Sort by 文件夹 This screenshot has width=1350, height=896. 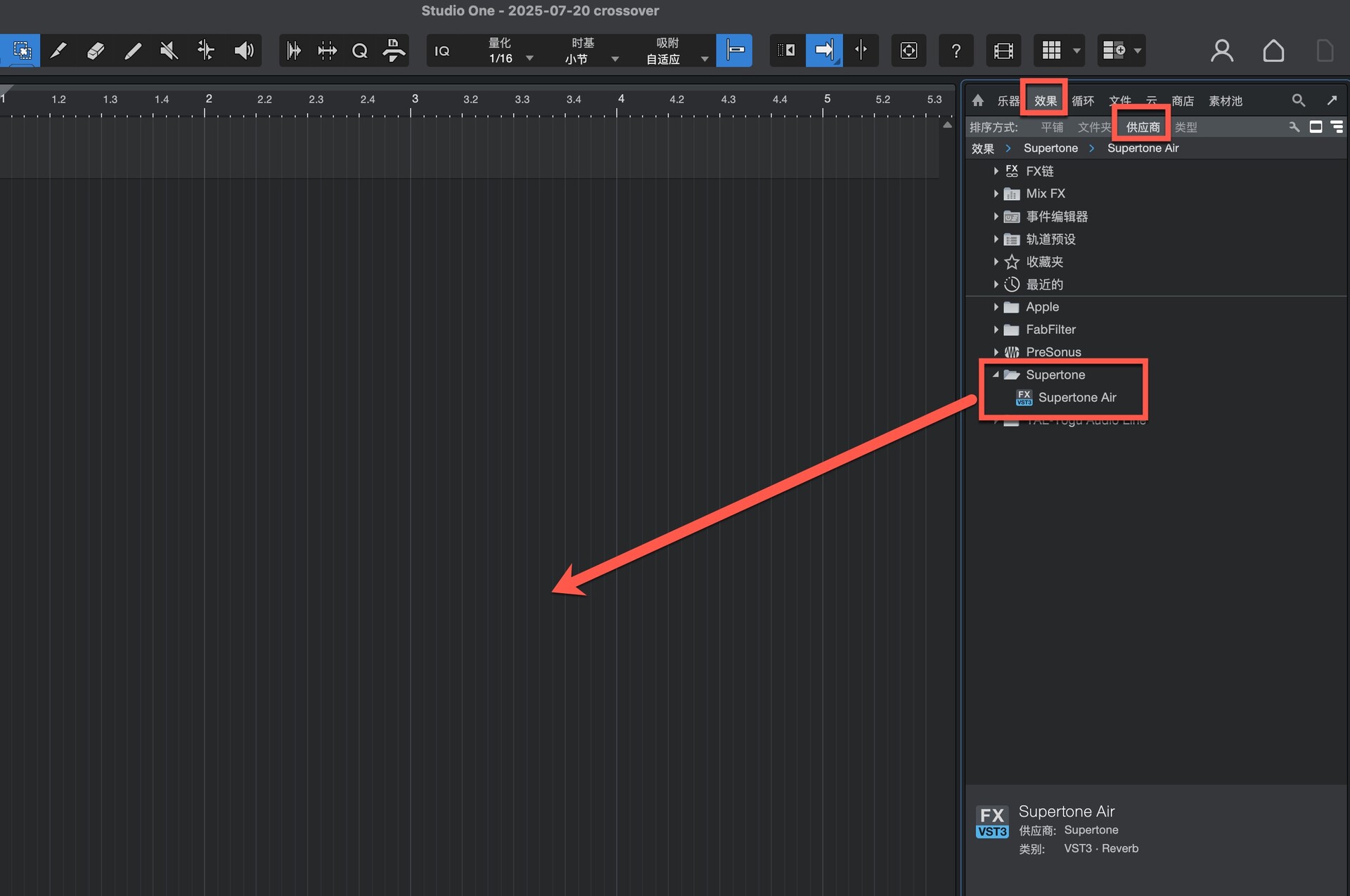pos(1095,127)
